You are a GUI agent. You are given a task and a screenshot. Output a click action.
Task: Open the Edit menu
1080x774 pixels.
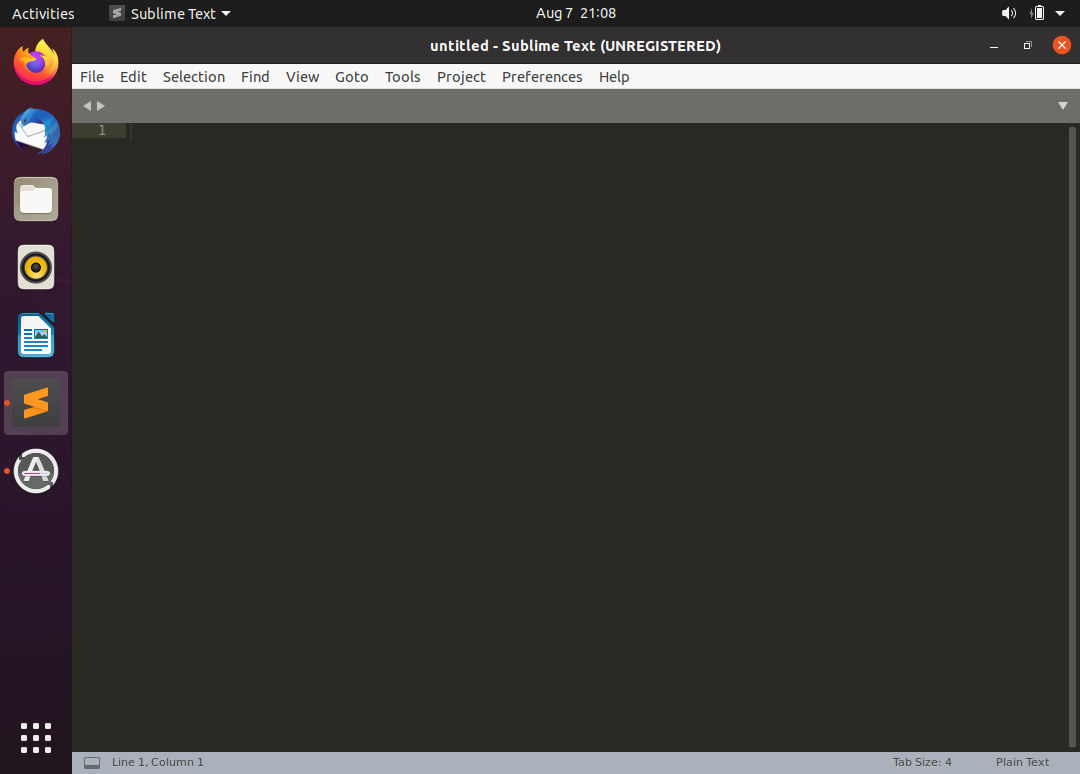(133, 76)
